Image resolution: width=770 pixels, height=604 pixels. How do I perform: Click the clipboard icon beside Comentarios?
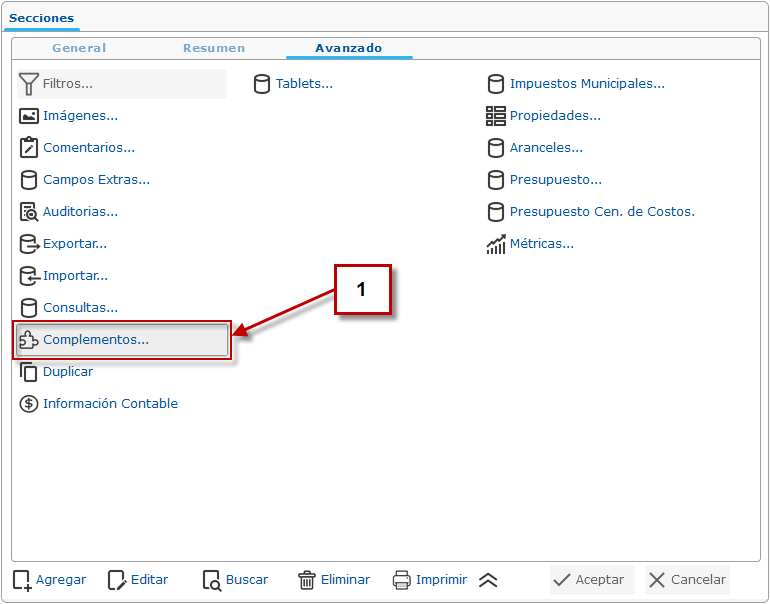coord(28,147)
